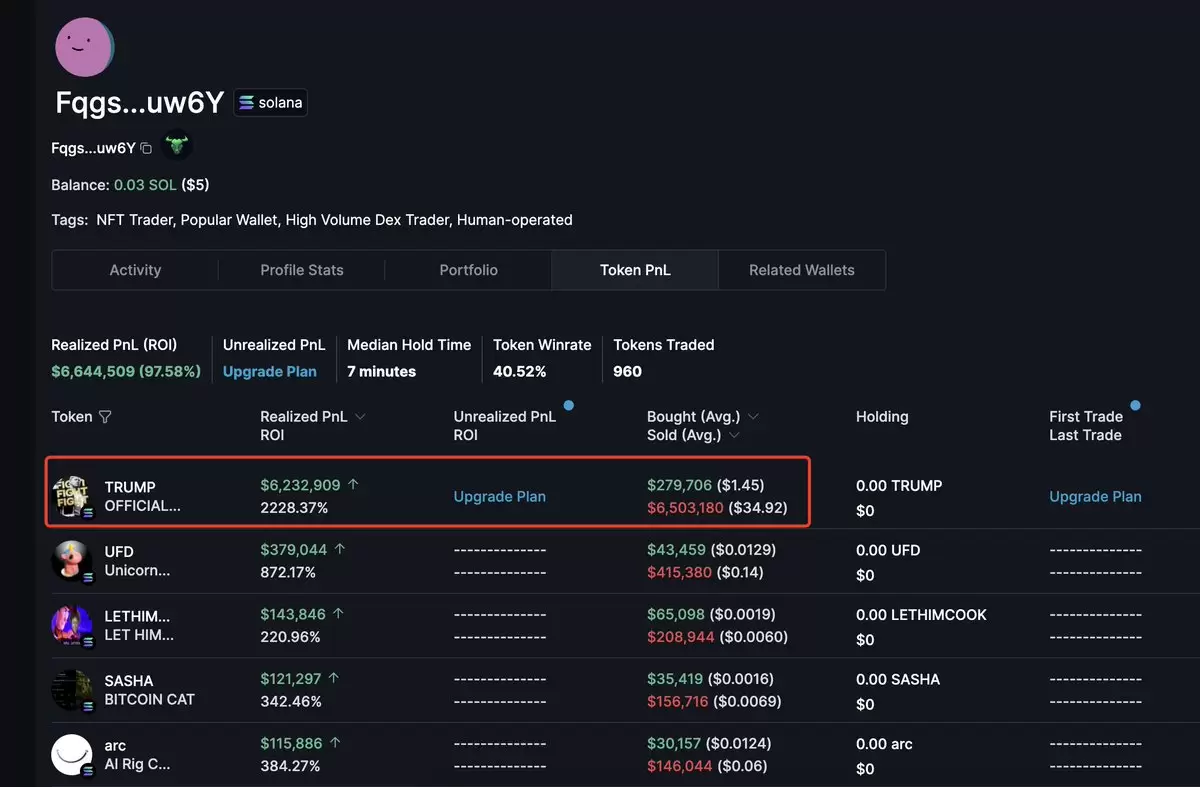Expand the Bought (Avg.) sort chevron
This screenshot has width=1200, height=787.
[753, 417]
